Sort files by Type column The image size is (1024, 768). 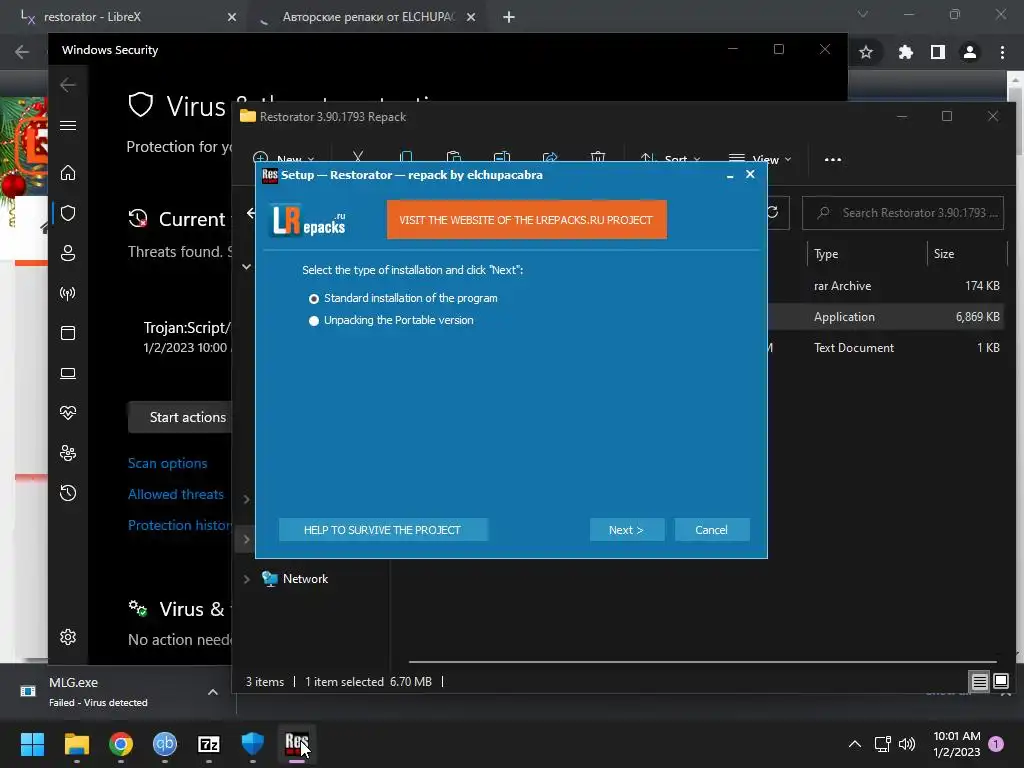(826, 254)
